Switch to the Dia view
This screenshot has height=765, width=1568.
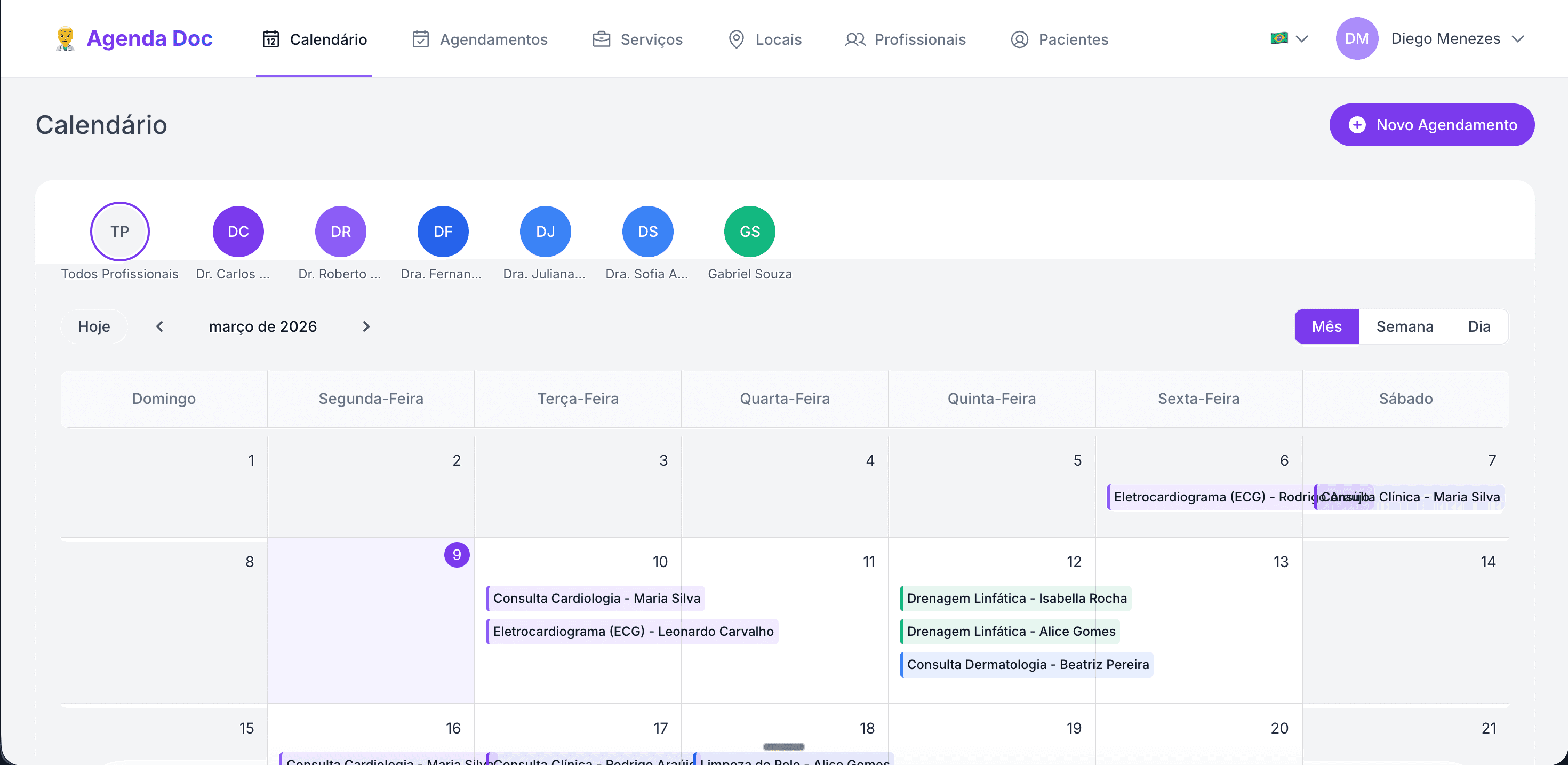point(1479,326)
